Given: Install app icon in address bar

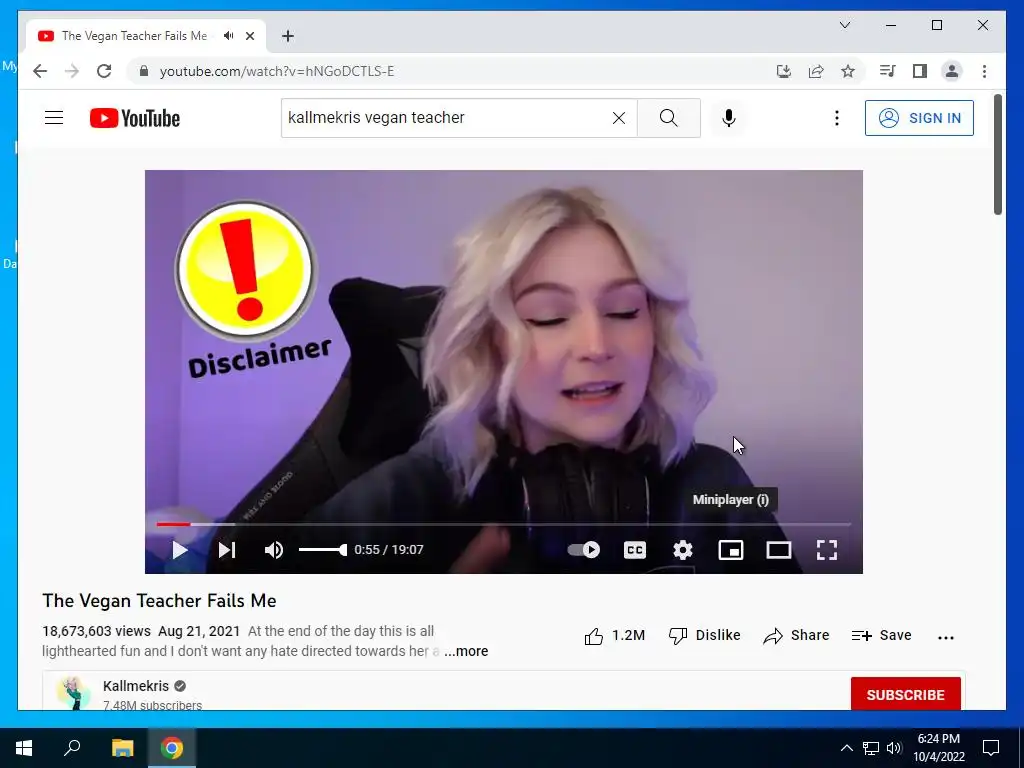Looking at the screenshot, I should pyautogui.click(x=784, y=71).
